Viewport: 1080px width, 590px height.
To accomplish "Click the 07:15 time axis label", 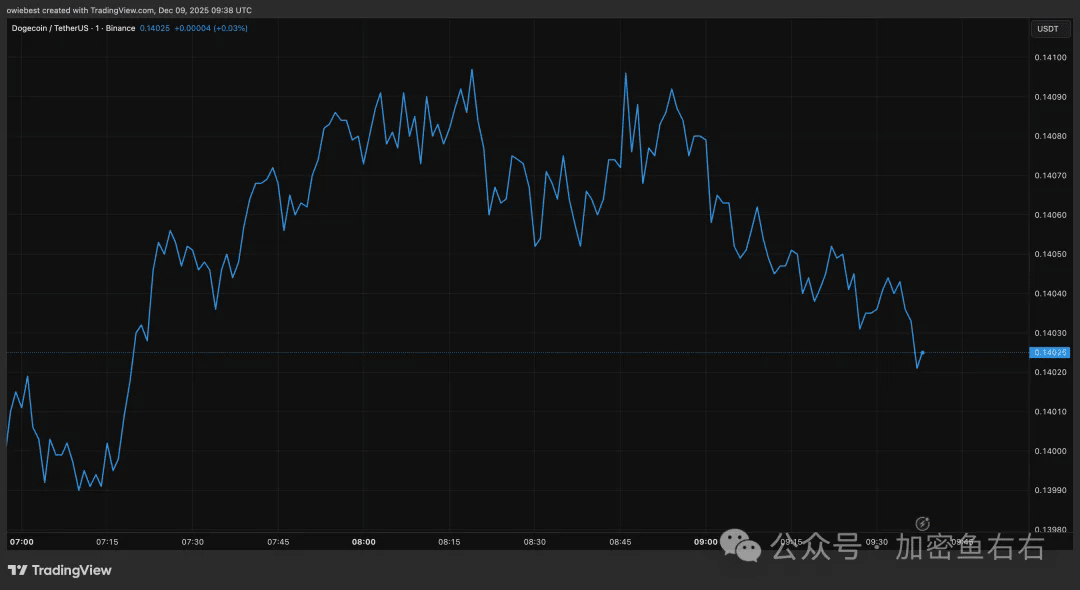I will tap(107, 542).
